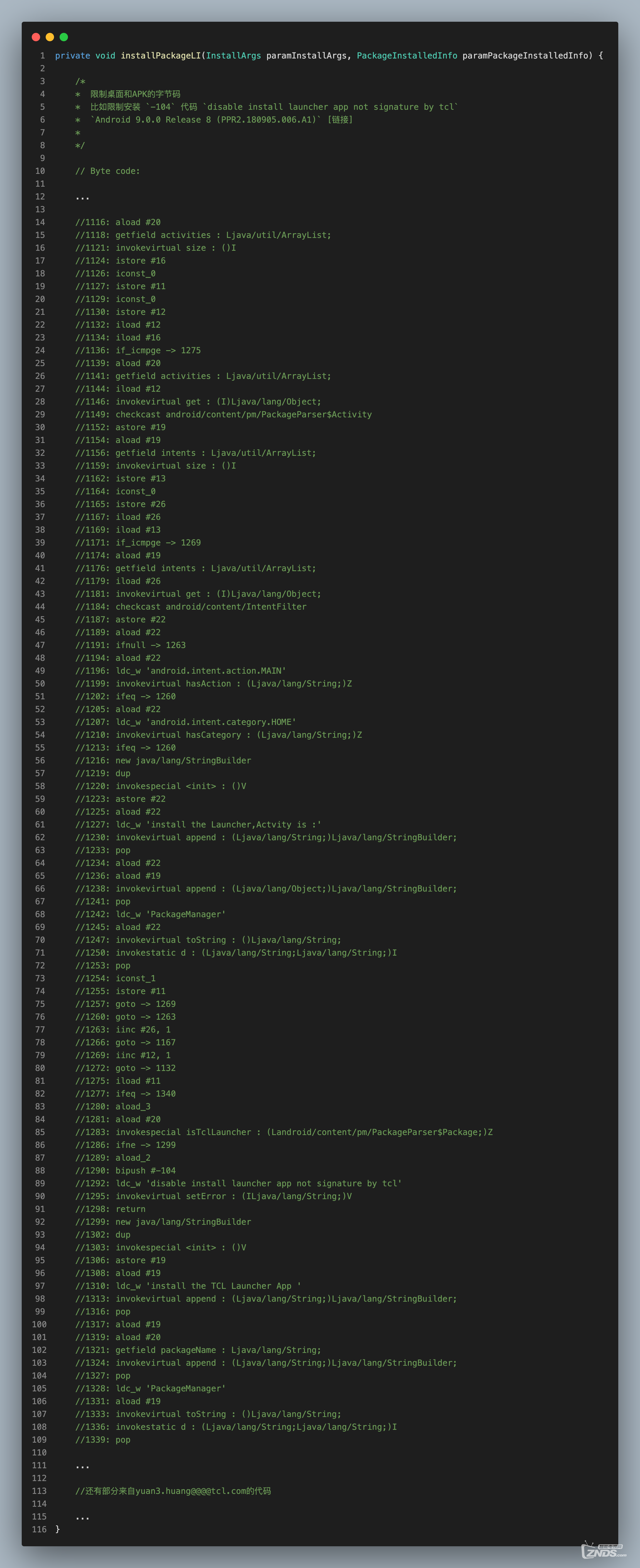This screenshot has height=1568, width=640.
Task: Click the 'install the TCL Launcher App' string line
Action: [x=188, y=1285]
